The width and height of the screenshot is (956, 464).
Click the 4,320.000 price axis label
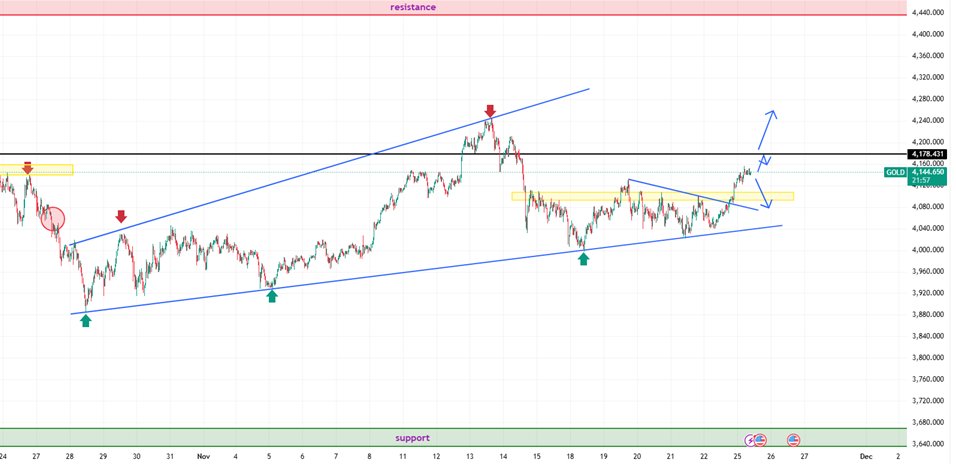(930, 77)
